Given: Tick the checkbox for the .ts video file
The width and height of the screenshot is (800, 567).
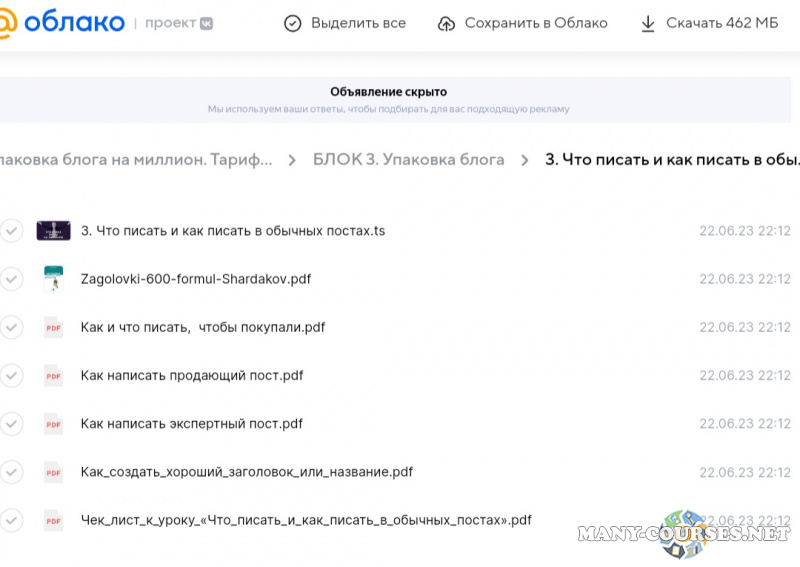Looking at the screenshot, I should point(11,230).
